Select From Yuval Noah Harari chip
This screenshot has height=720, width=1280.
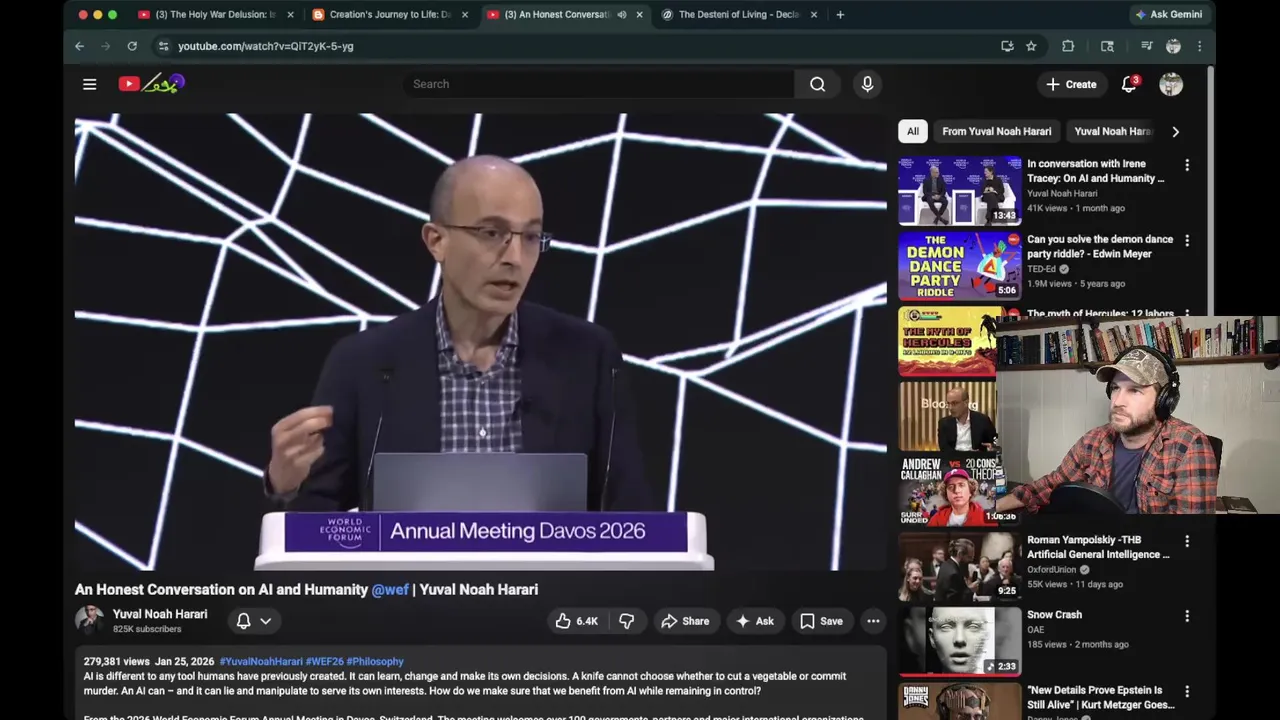point(996,131)
